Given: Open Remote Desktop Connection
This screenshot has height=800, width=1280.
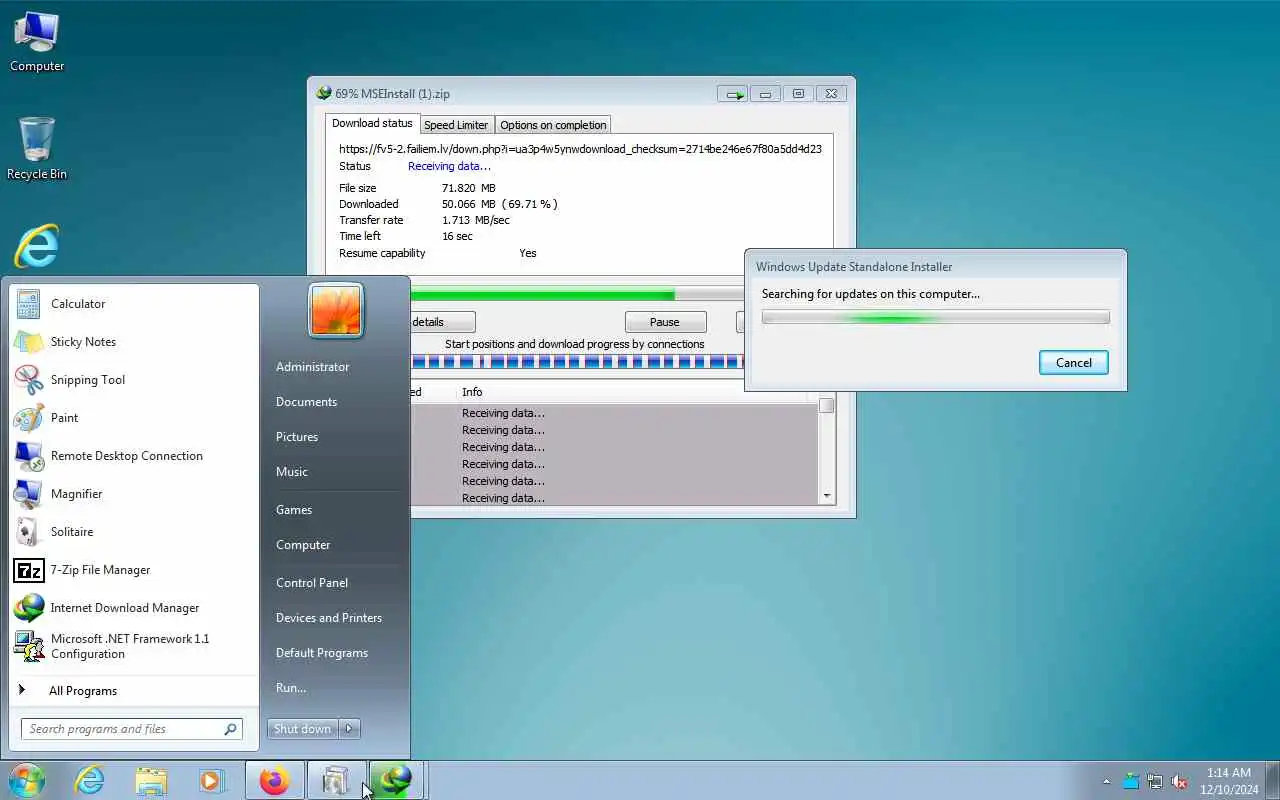Looking at the screenshot, I should [135, 456].
